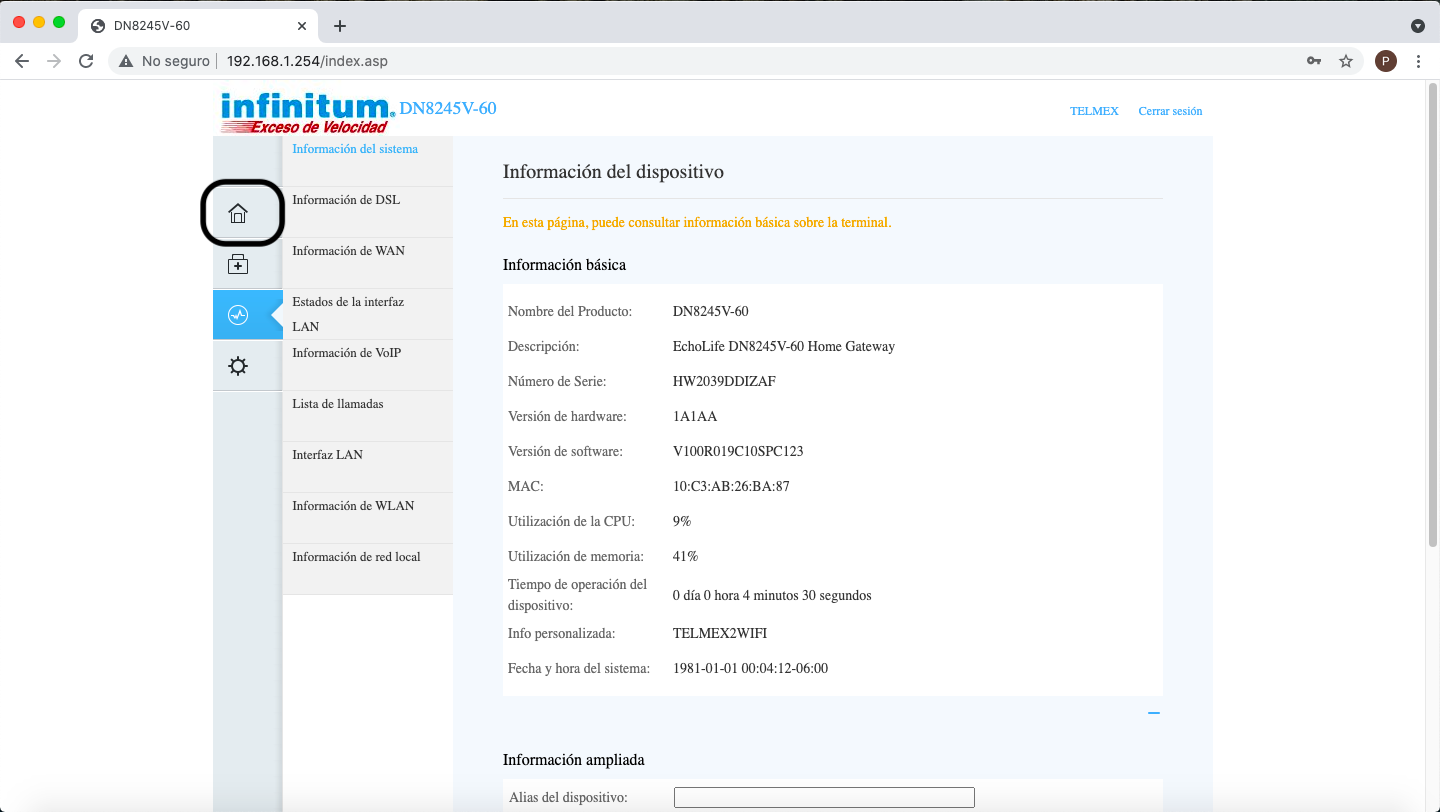Open the TELMEX link
The width and height of the screenshot is (1440, 812).
(x=1094, y=111)
